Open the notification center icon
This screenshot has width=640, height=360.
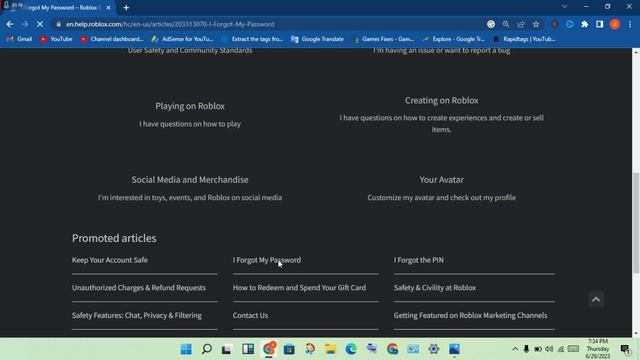pos(625,349)
